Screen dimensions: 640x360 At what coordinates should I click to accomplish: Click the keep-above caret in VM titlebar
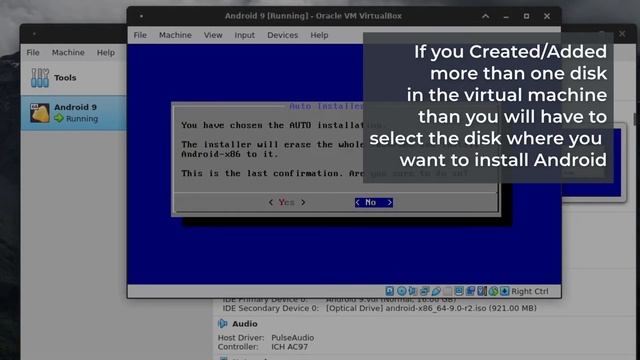[486, 16]
